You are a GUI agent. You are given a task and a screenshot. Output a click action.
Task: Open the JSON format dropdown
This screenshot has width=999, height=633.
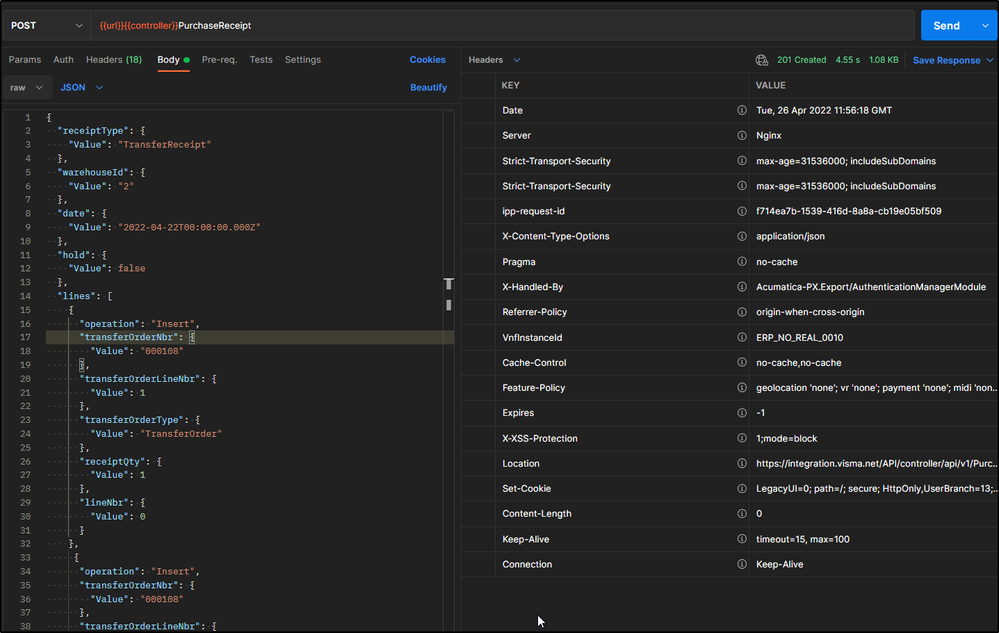[x=82, y=88]
